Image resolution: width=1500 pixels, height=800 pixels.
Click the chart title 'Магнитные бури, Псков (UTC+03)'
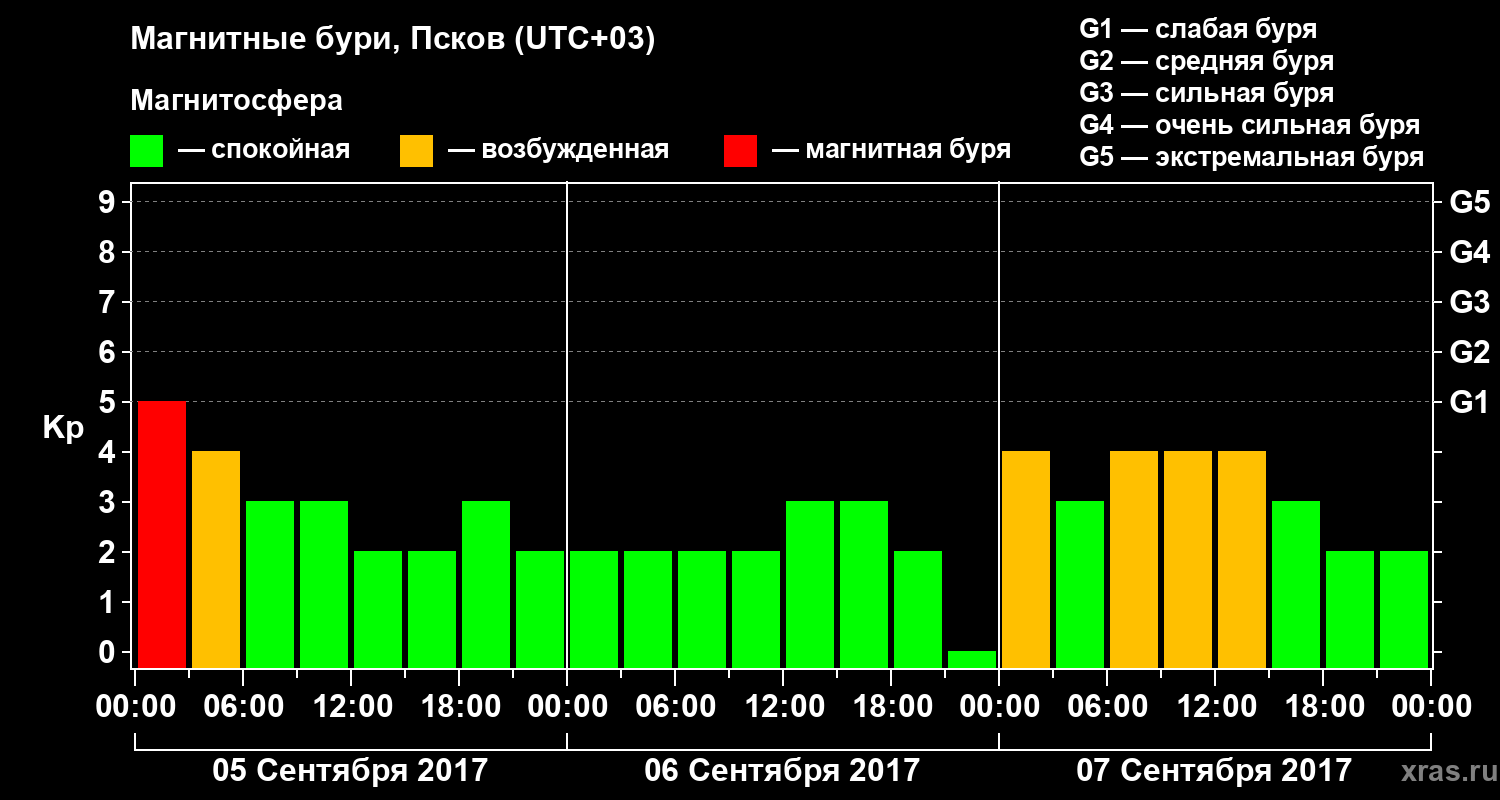point(393,40)
